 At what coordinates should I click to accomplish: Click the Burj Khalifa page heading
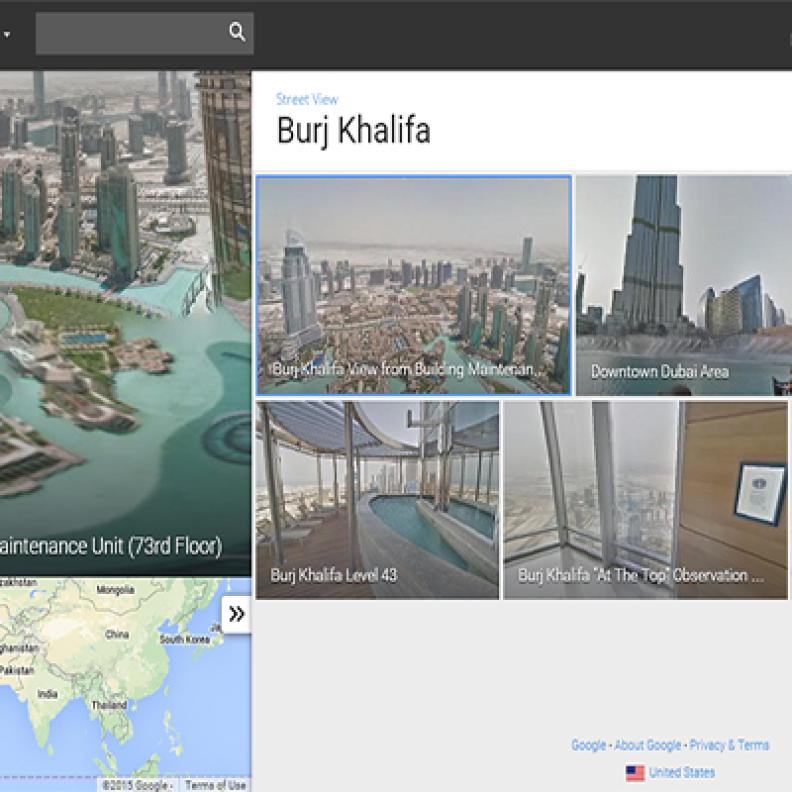354,131
